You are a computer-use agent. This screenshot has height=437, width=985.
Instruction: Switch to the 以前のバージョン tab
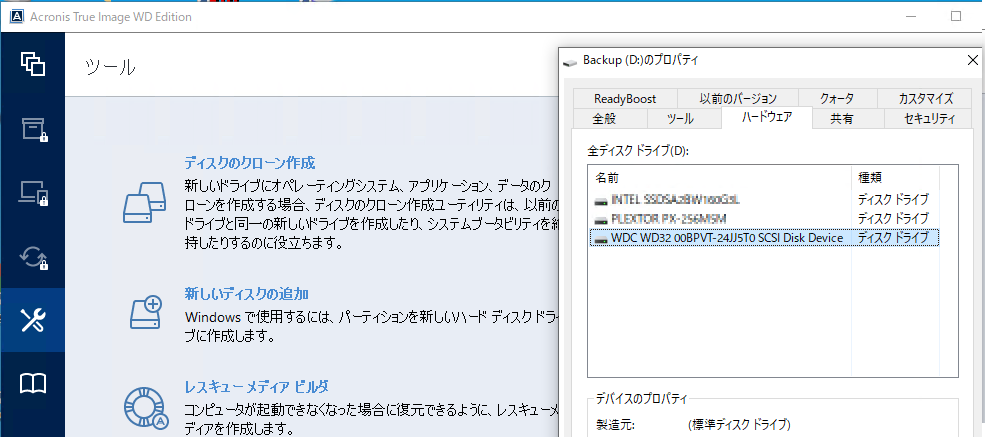pyautogui.click(x=738, y=99)
